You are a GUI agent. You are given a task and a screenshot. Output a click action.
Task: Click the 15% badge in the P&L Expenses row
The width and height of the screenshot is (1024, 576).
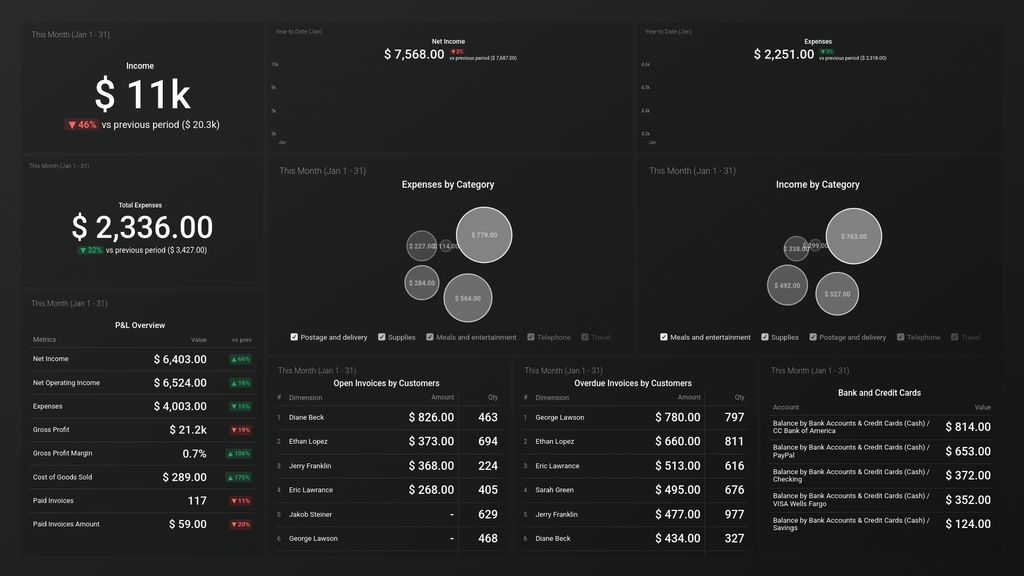point(240,406)
